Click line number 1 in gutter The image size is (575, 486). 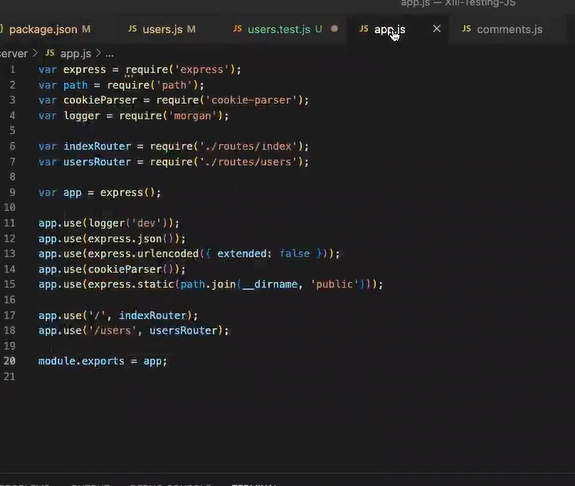coord(12,69)
